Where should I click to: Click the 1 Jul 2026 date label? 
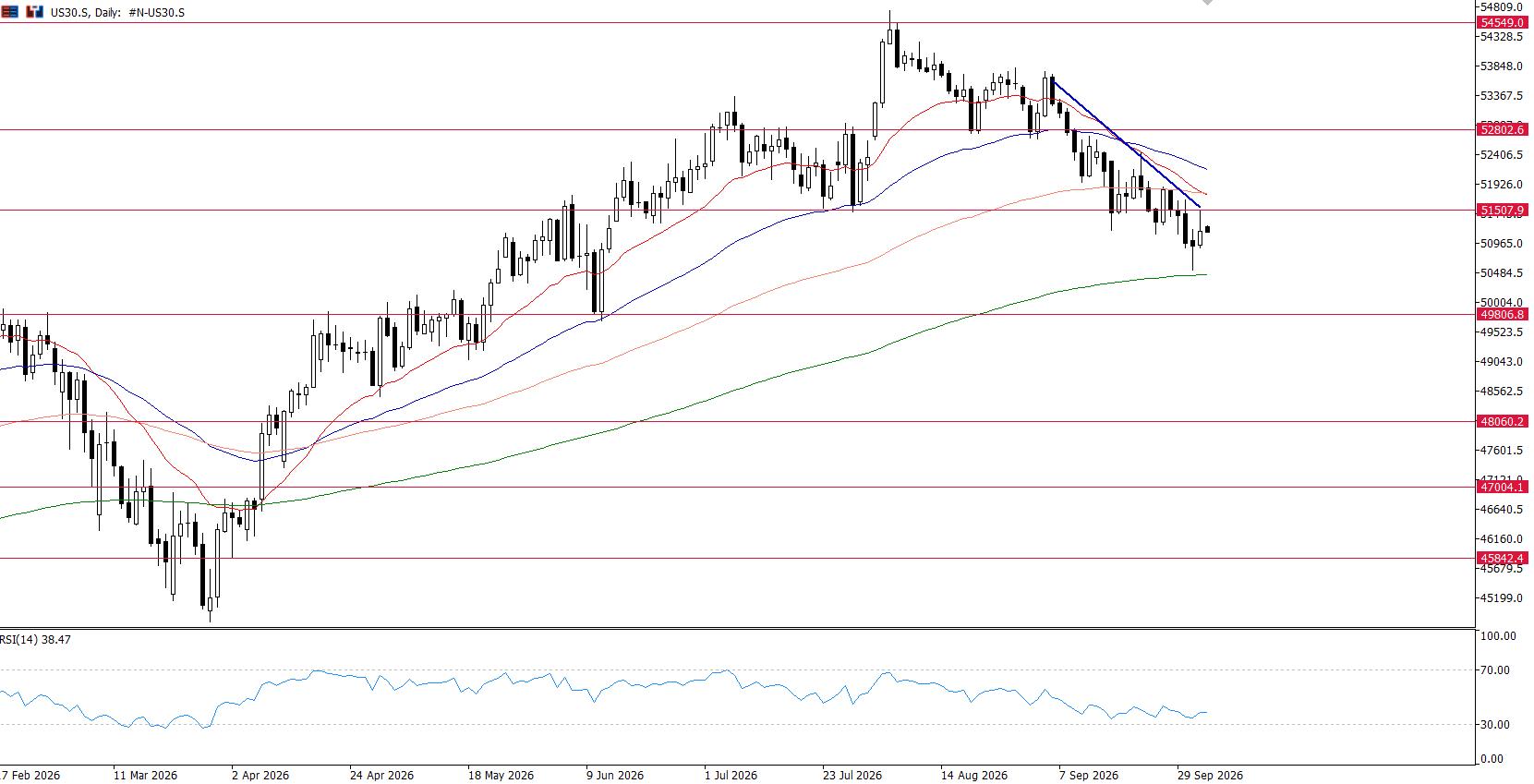731,775
